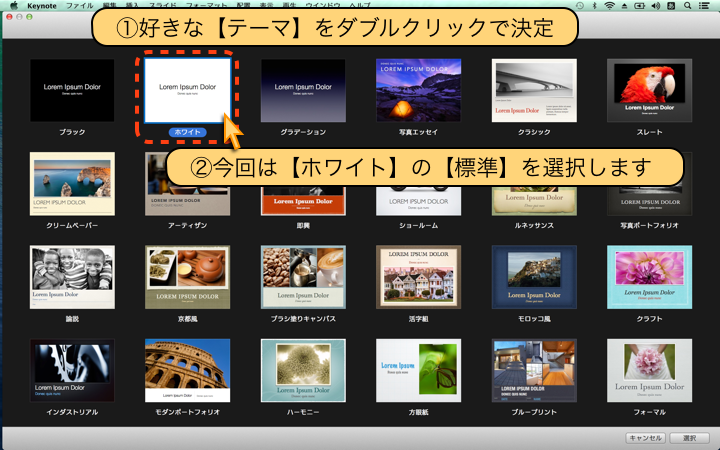Select the モダンポートフォリオ theme with Colosseum
This screenshot has height=450, width=720.
187,371
